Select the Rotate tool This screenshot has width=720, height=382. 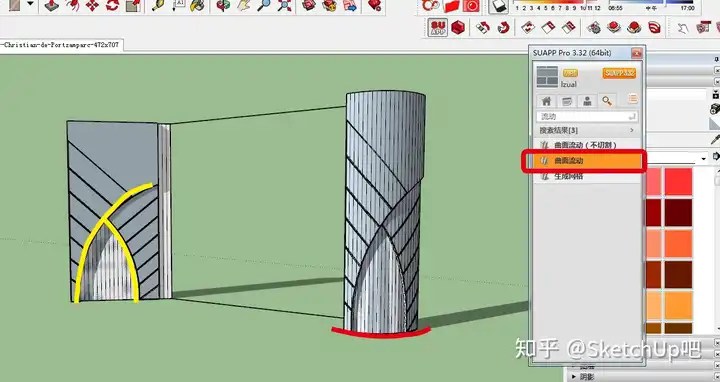pos(112,6)
